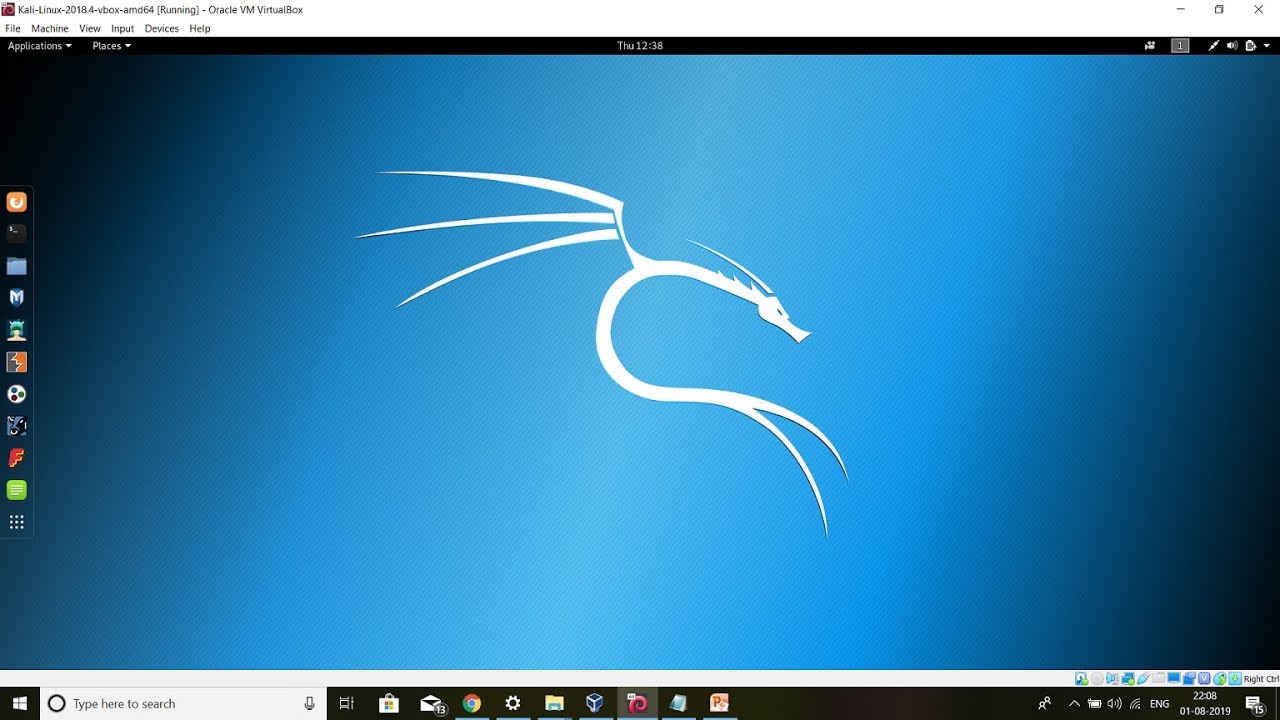Launch Metasploit Framework from the dock
The width and height of the screenshot is (1280, 720).
pos(16,297)
